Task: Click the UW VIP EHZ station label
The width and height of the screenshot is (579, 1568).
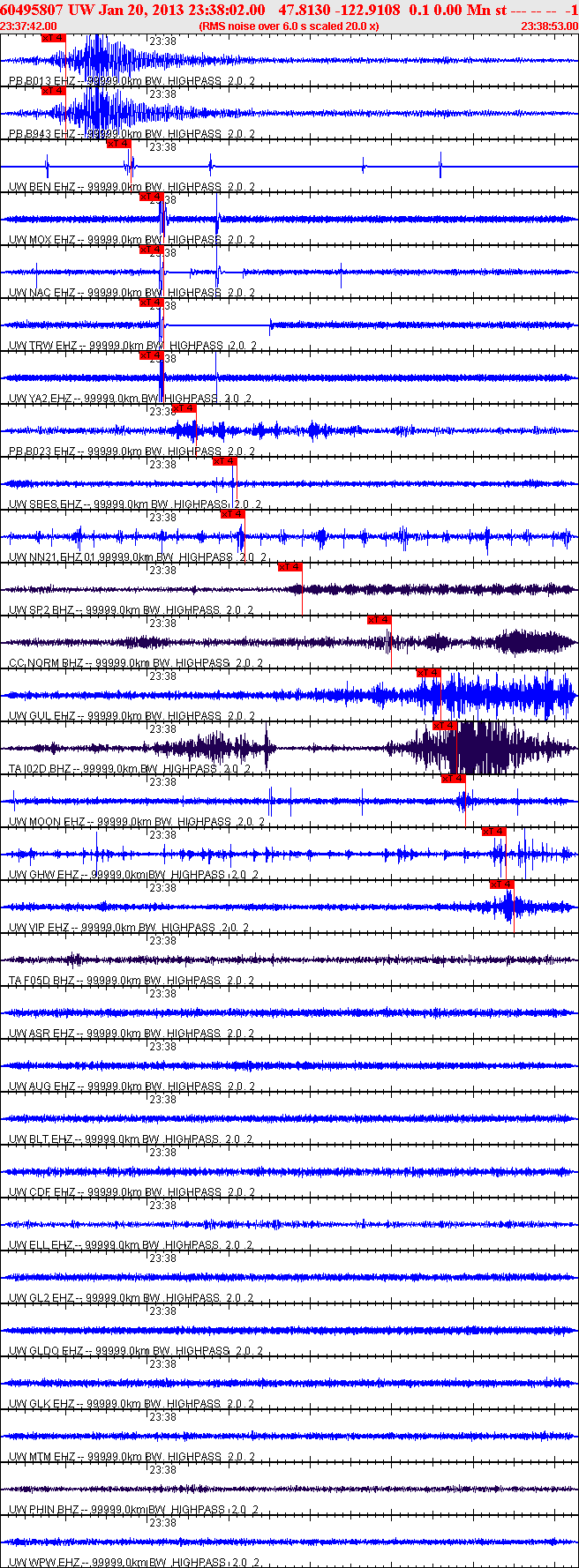Action: (x=40, y=928)
